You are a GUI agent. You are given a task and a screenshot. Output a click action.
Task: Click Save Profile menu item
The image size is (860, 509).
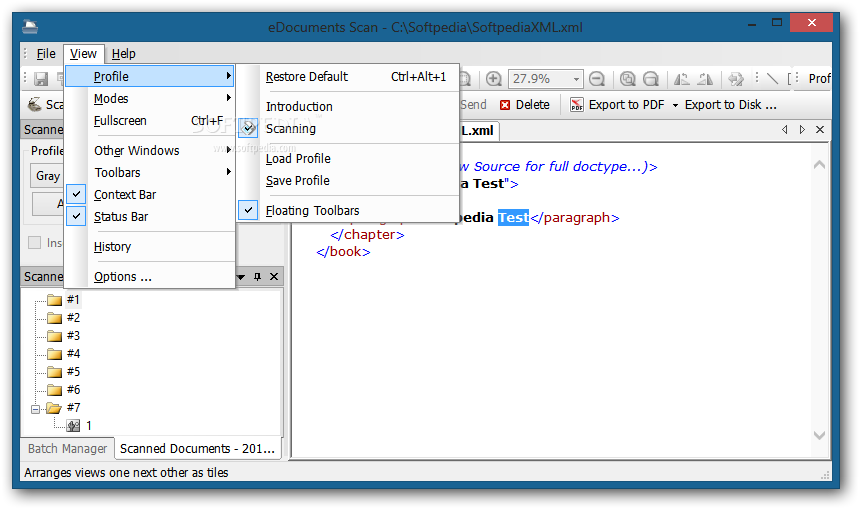(348, 180)
